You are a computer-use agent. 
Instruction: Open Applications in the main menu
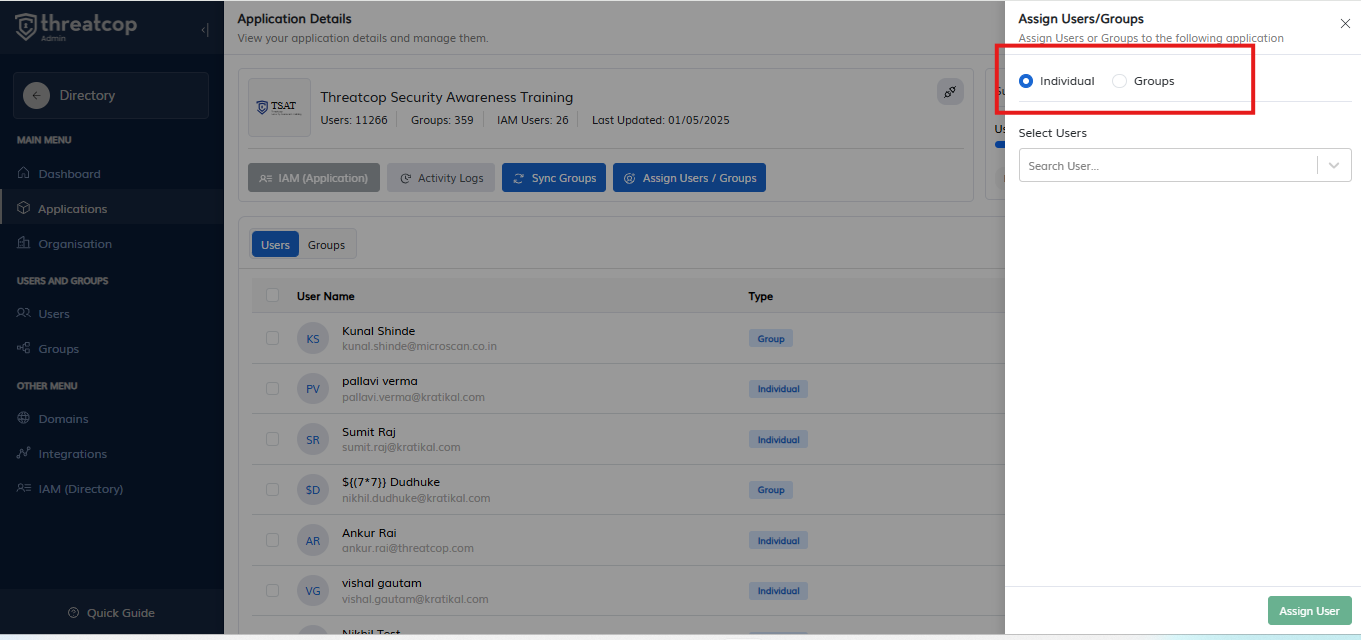[72, 209]
